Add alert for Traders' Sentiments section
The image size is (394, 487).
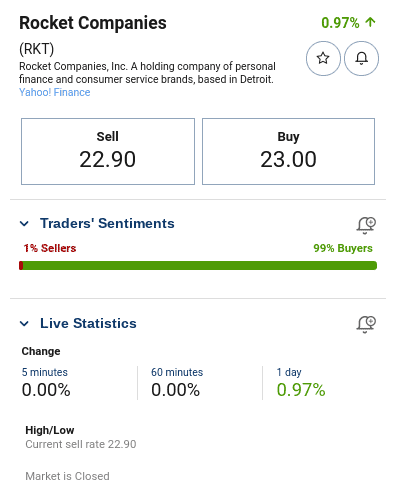click(366, 225)
